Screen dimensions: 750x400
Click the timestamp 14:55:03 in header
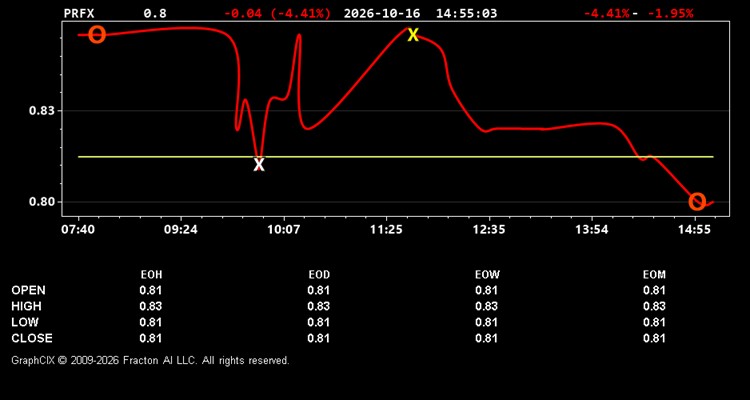(x=466, y=13)
